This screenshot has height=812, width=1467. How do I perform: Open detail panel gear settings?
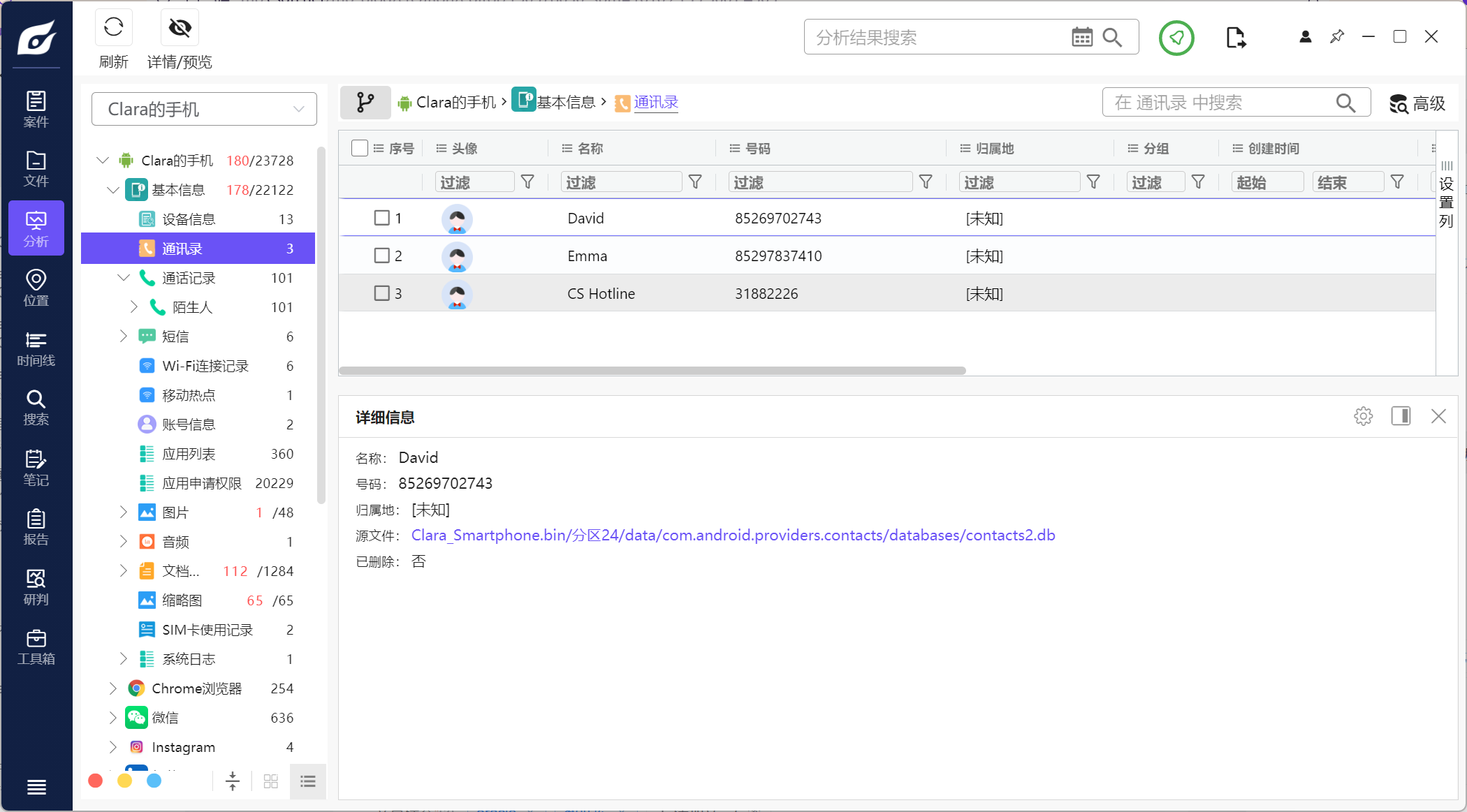(1363, 417)
